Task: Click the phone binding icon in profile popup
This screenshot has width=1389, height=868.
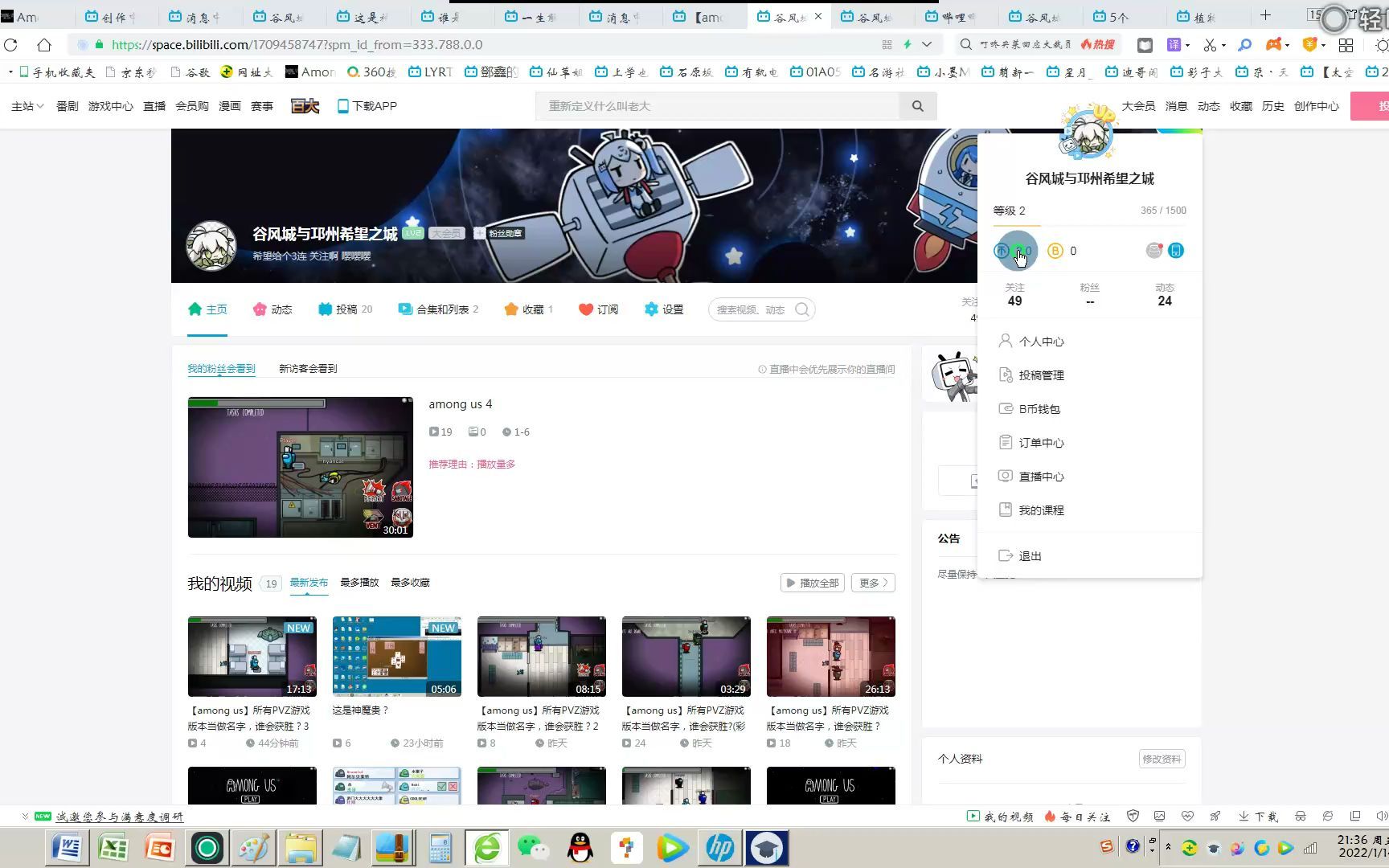Action: [1176, 251]
